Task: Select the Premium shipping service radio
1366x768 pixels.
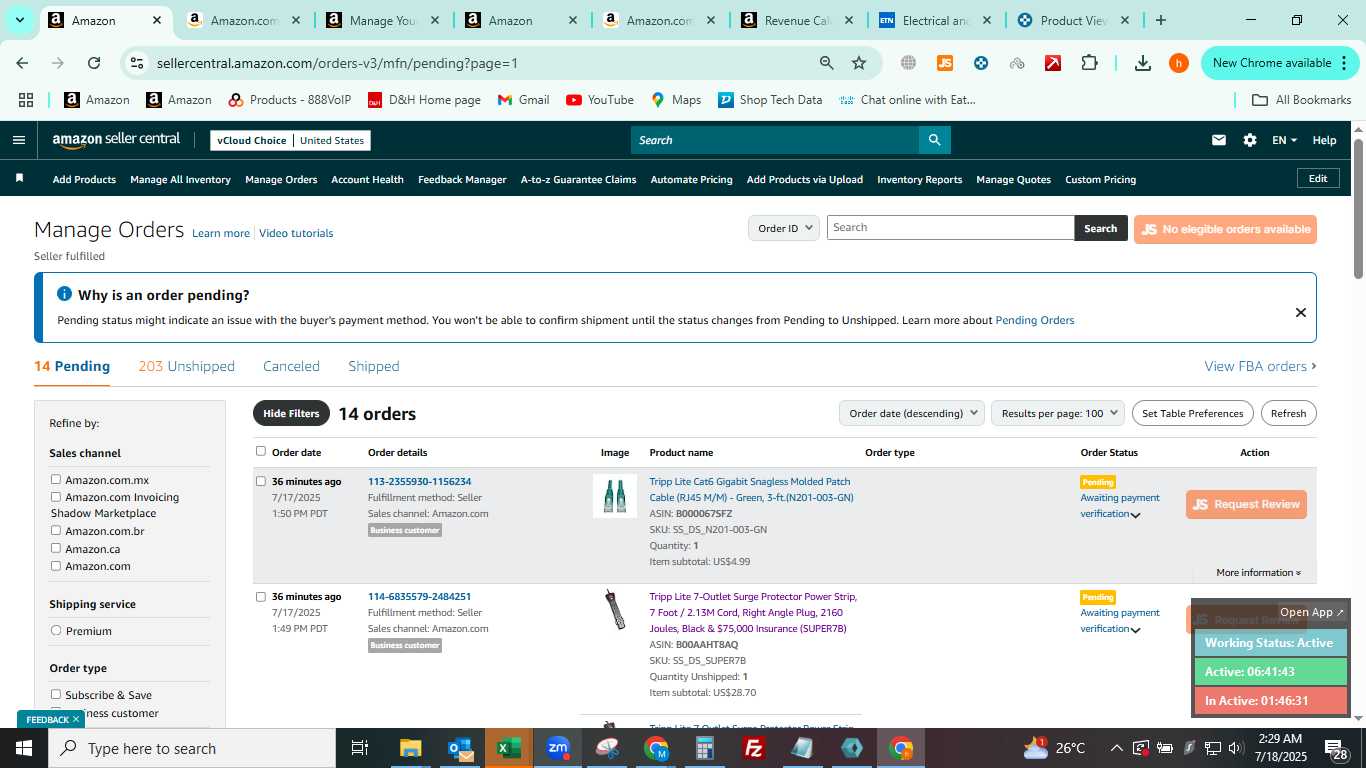Action: 56,631
